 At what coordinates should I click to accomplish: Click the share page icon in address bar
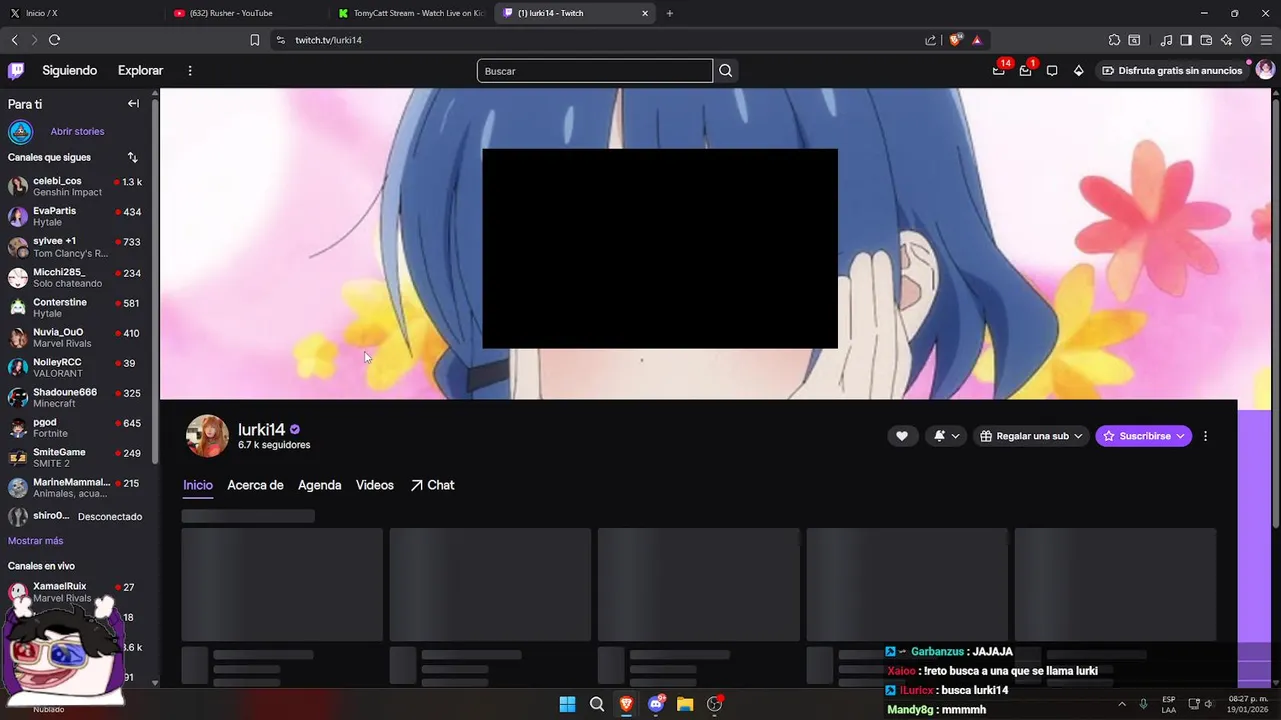click(x=930, y=40)
